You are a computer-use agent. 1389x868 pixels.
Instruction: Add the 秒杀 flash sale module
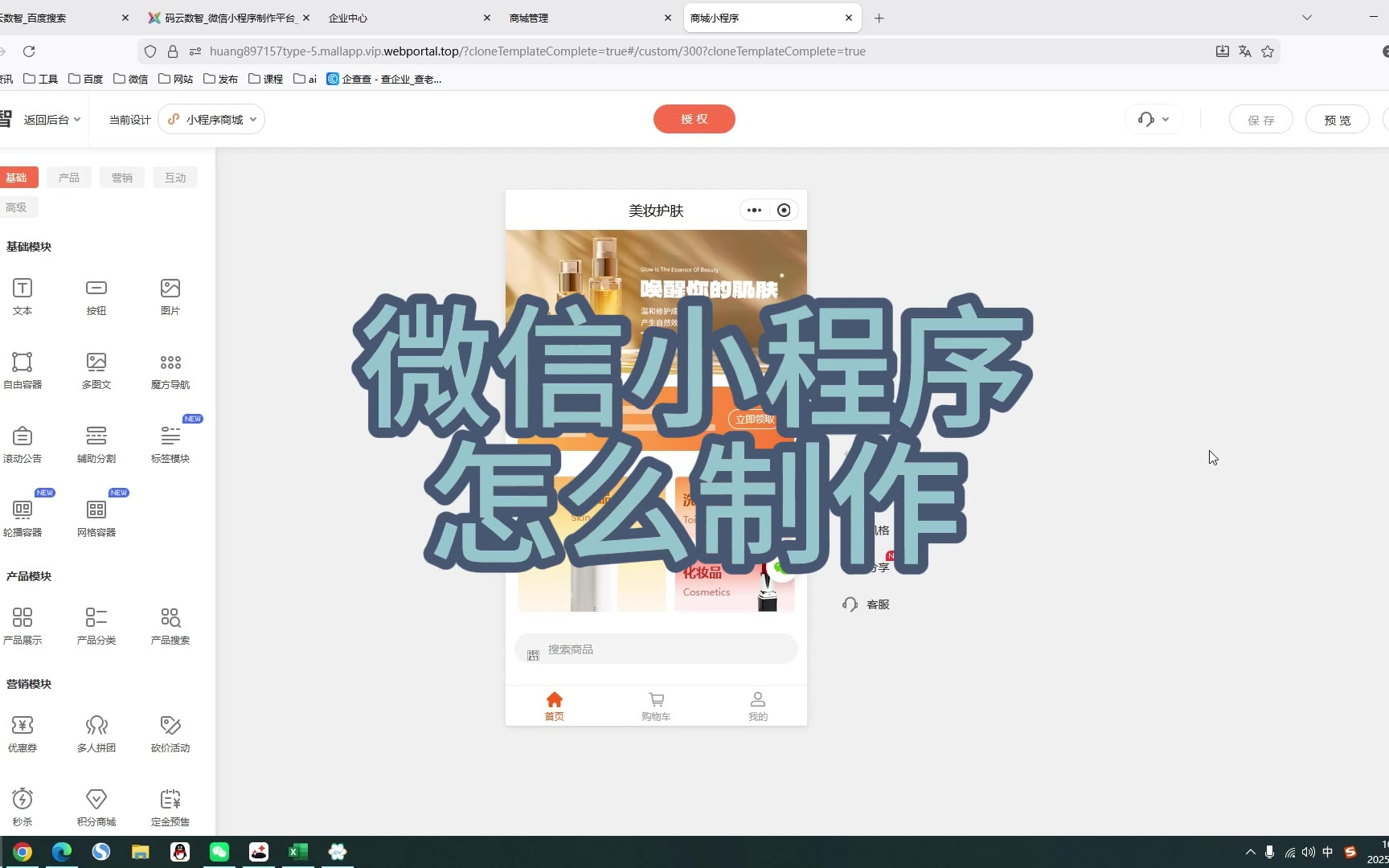pos(23,808)
